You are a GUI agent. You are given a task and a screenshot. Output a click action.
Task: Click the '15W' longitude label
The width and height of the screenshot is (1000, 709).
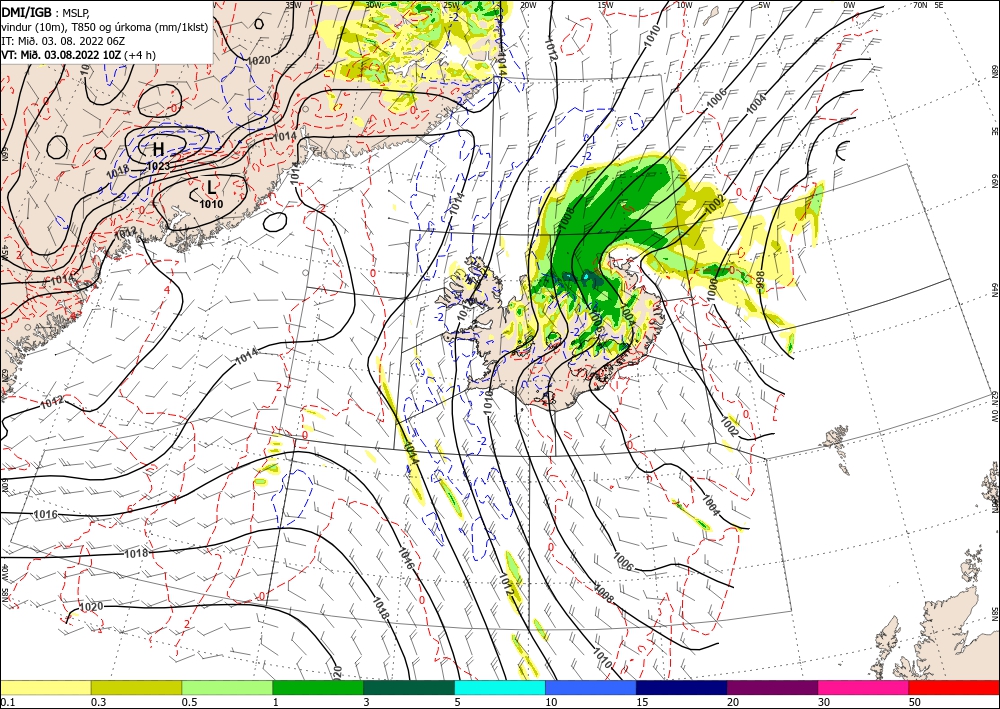[605, 5]
